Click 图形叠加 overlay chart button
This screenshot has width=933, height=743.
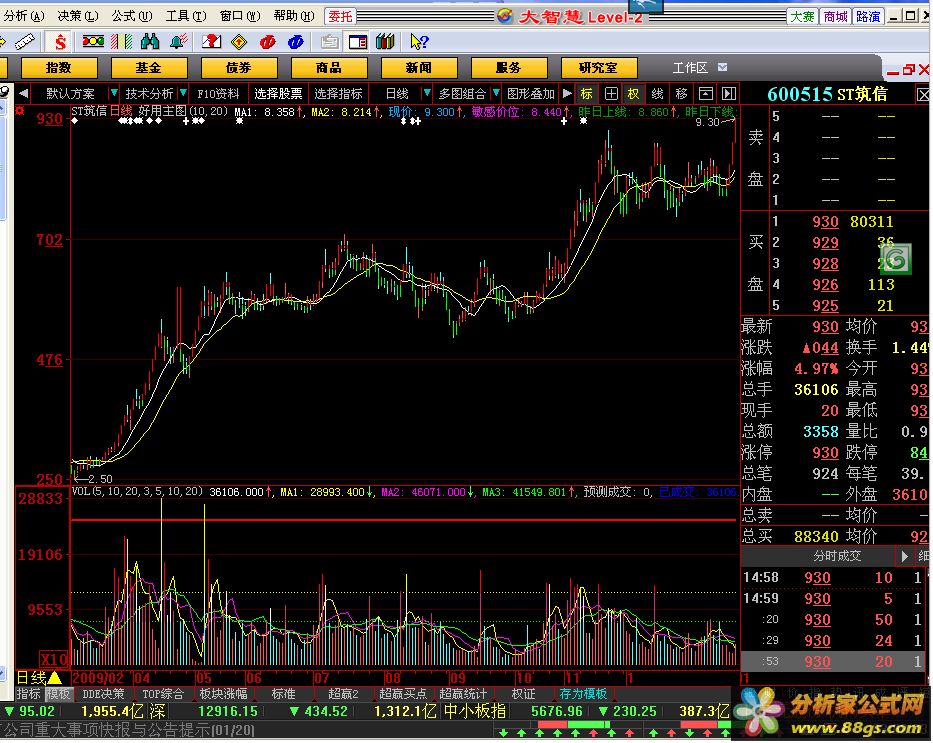[x=531, y=93]
